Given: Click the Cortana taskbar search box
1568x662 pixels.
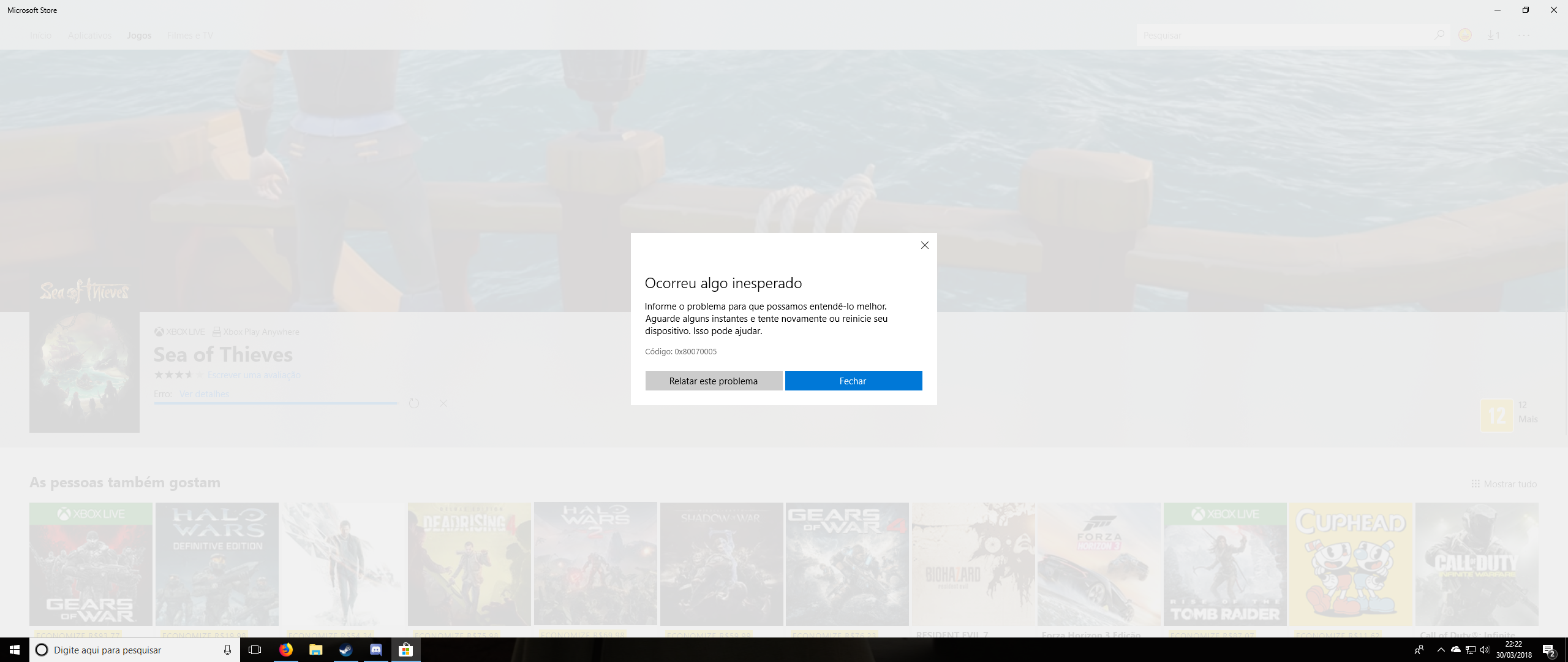Looking at the screenshot, I should click(x=134, y=650).
